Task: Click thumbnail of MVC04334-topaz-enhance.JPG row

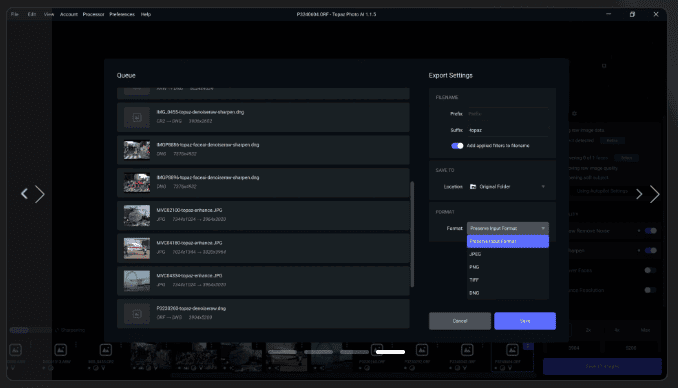Action: (x=137, y=281)
